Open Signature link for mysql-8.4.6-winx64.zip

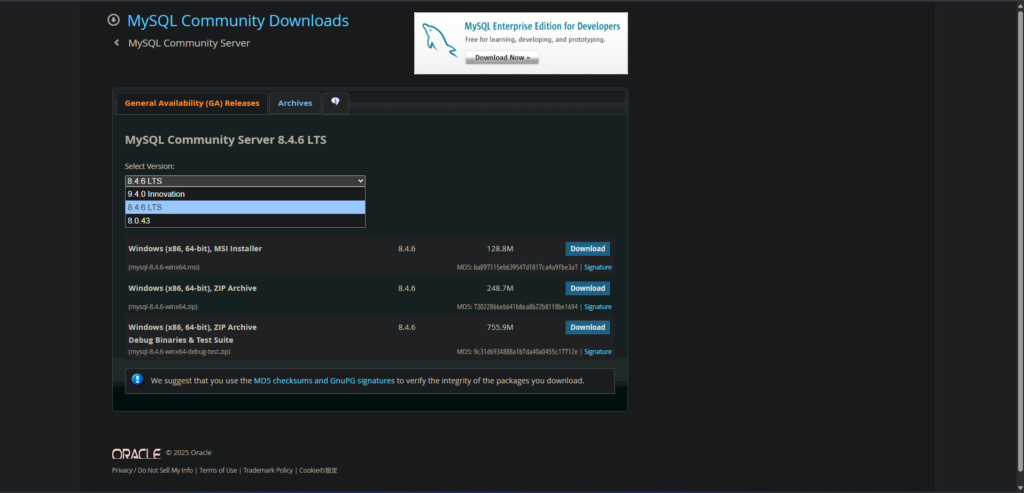pos(598,306)
